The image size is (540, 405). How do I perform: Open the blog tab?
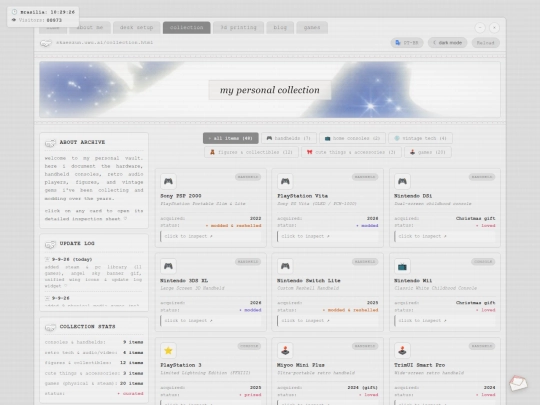(280, 28)
